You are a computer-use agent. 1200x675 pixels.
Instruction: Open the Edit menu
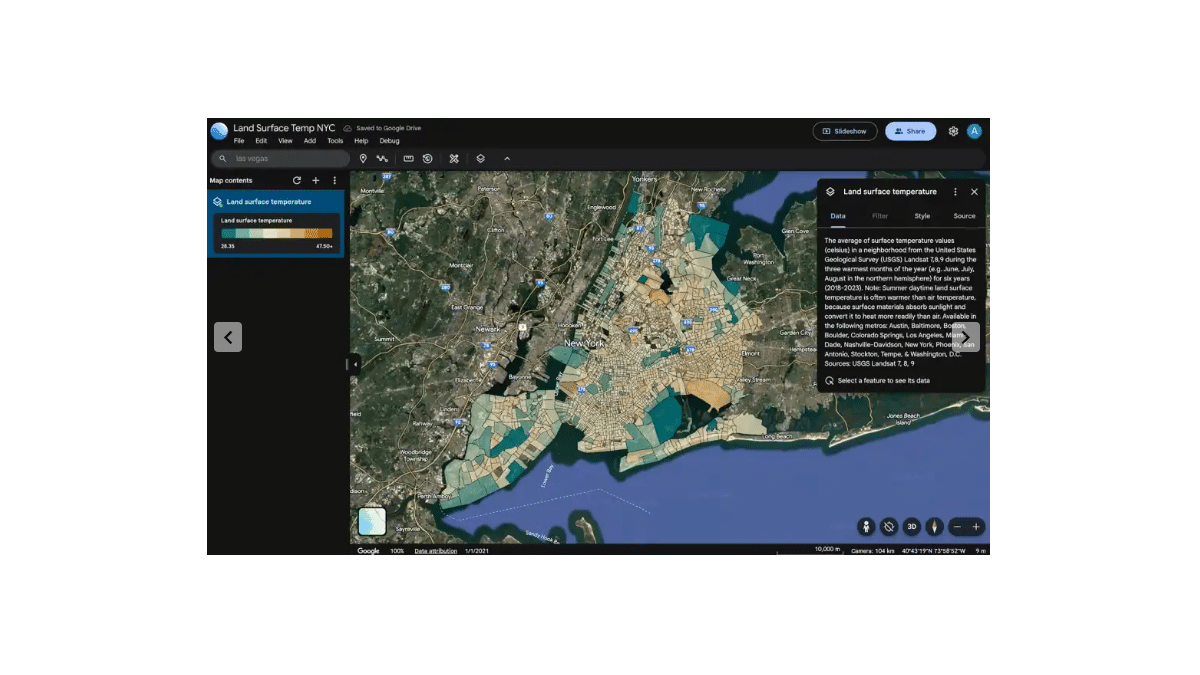[261, 141]
